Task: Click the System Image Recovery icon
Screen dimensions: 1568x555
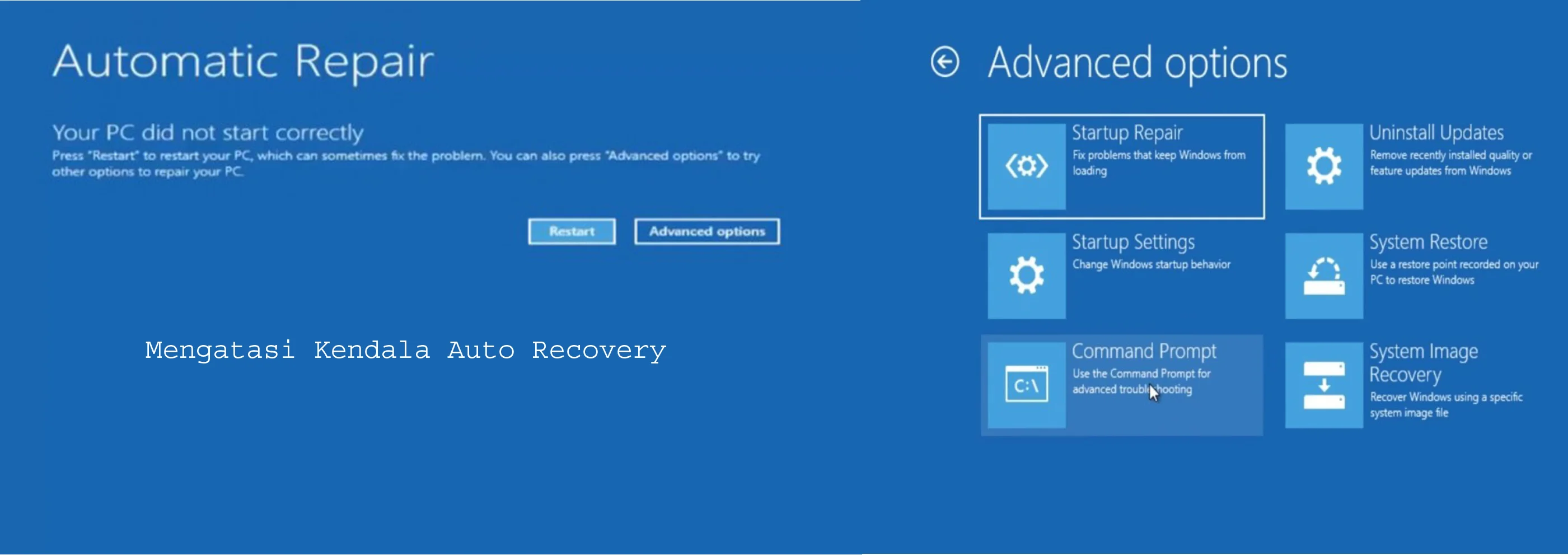Action: click(1324, 385)
